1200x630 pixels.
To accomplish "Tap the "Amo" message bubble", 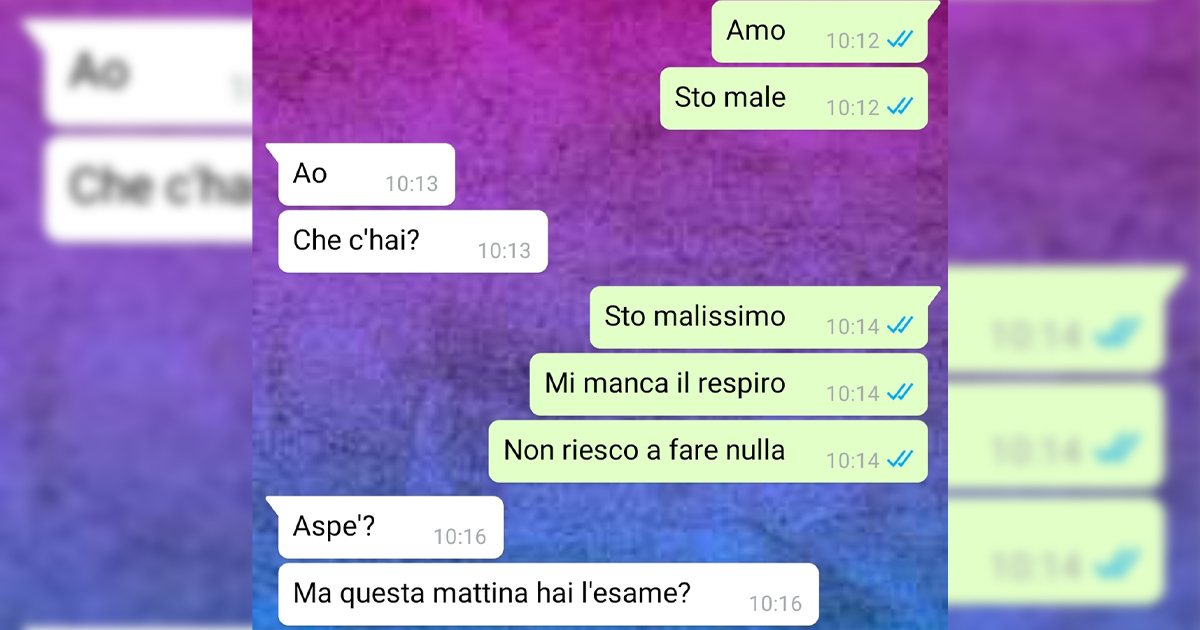I will point(820,31).
